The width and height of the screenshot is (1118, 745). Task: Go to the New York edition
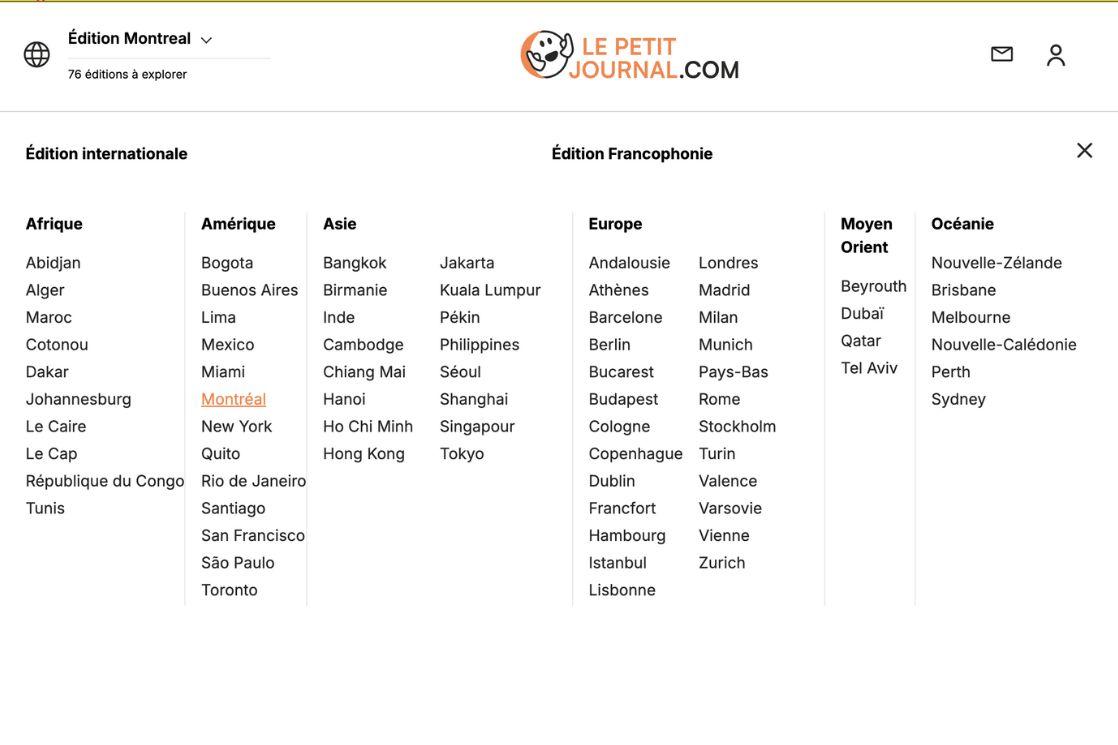236,426
